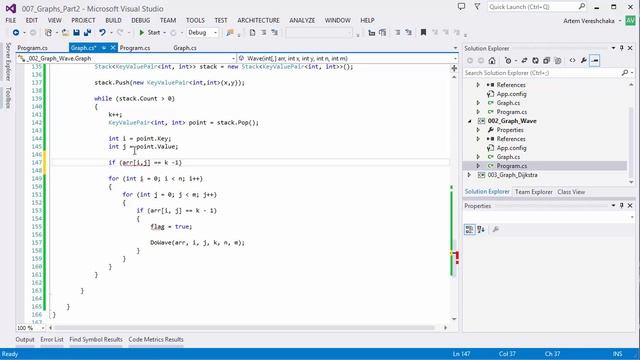Open the Code Metrics Results tab

point(156,340)
